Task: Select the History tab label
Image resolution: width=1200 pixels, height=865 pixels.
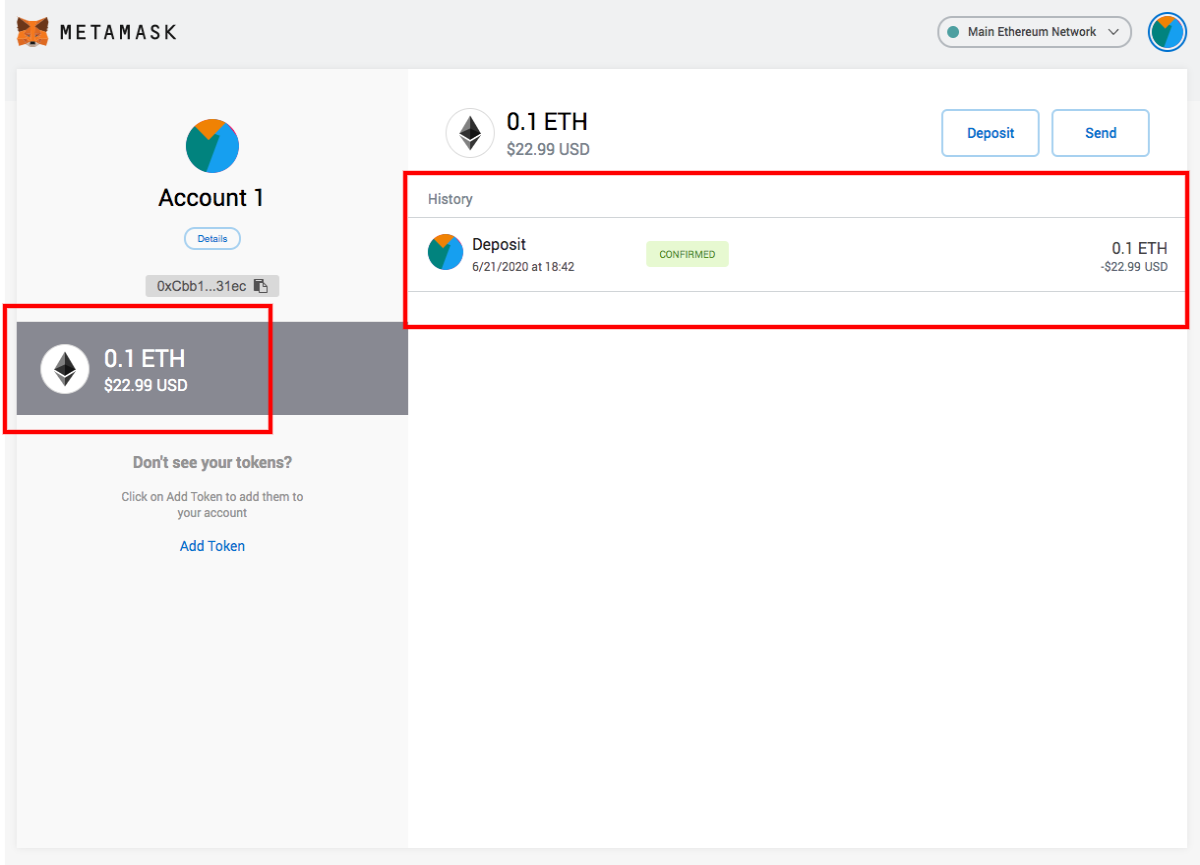Action: coord(450,199)
